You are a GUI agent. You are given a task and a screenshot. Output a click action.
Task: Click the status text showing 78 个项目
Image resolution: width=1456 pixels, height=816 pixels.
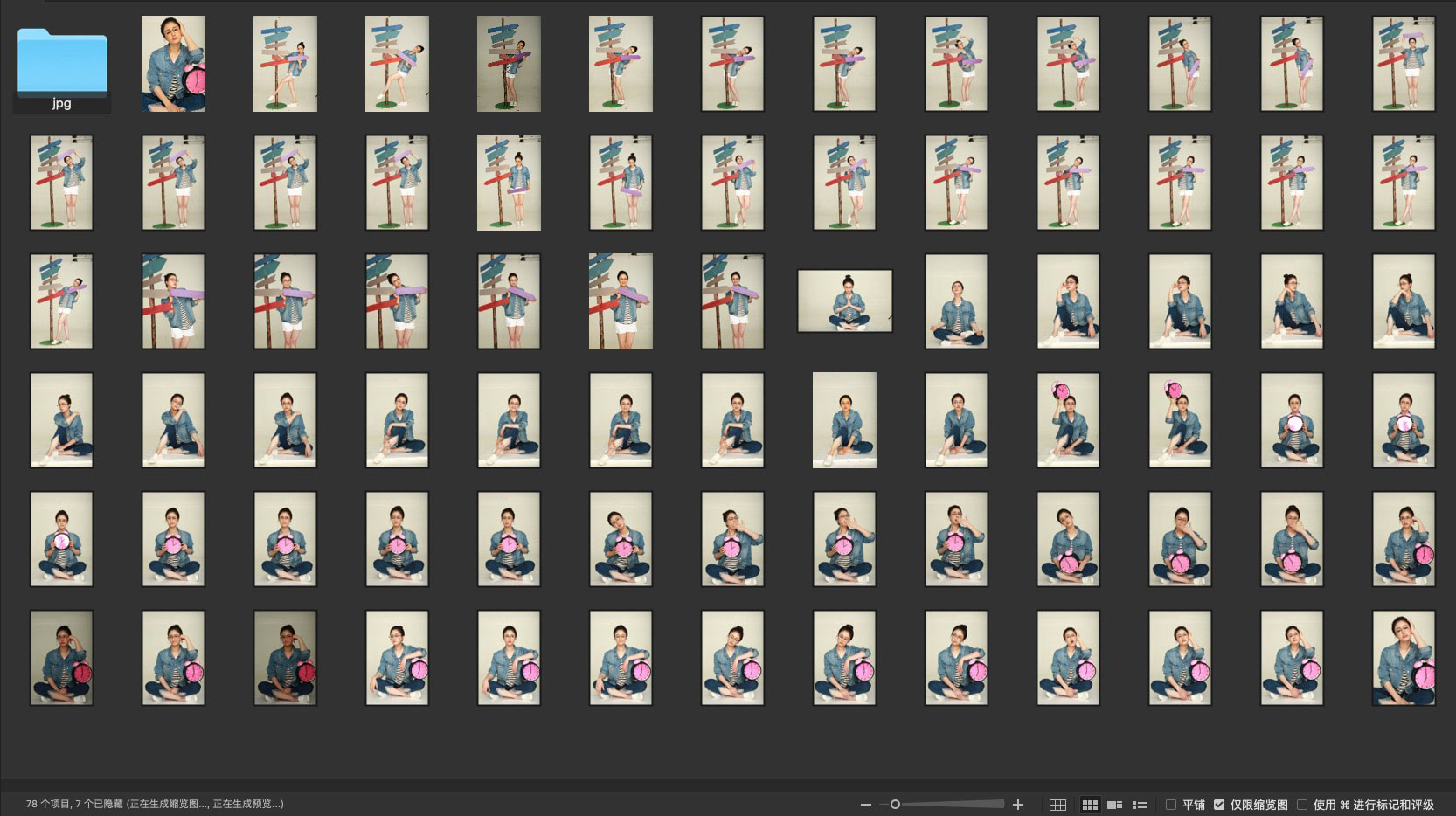pyautogui.click(x=155, y=804)
